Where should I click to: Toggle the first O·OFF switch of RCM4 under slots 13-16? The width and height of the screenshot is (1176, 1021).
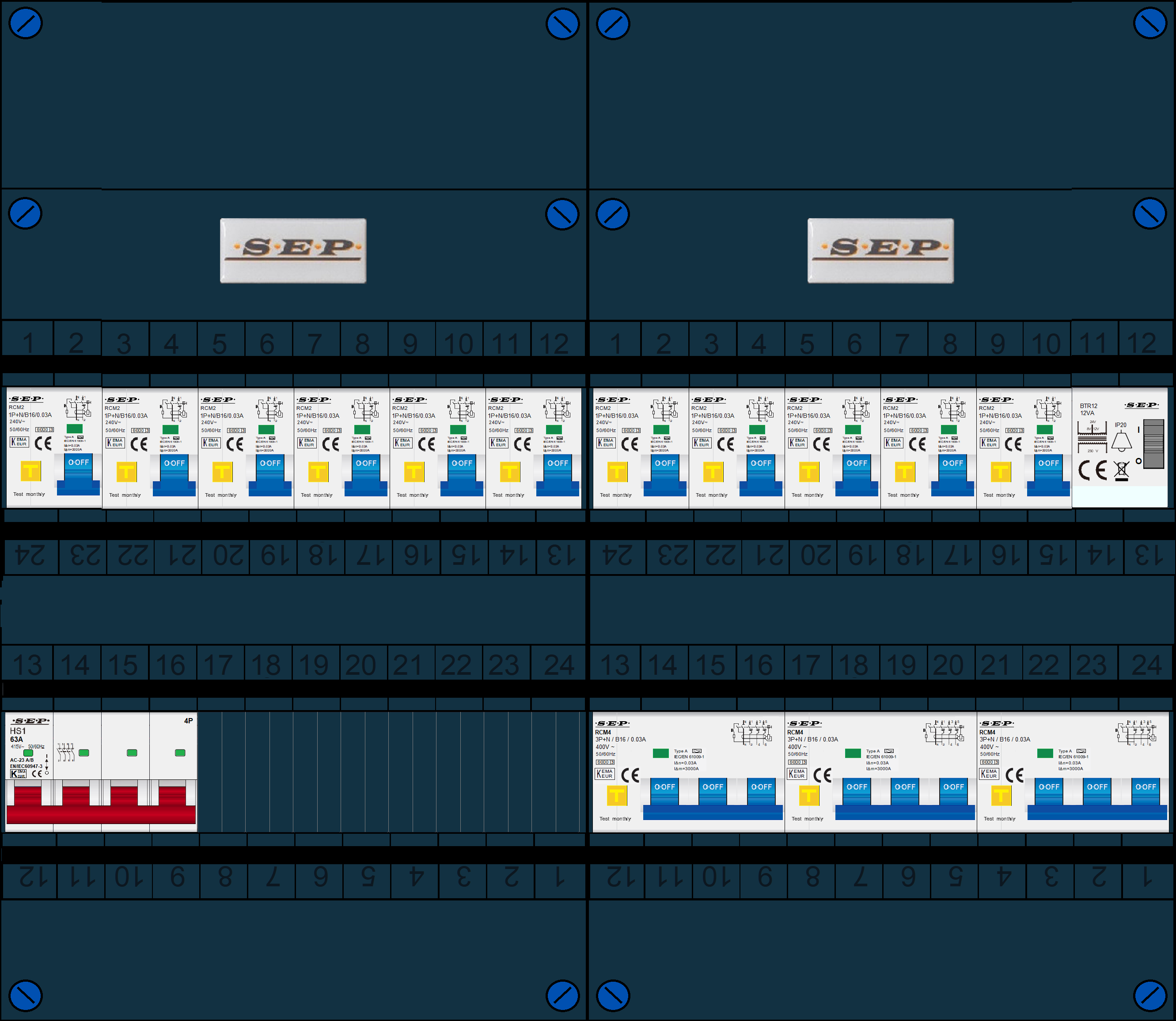click(x=664, y=792)
